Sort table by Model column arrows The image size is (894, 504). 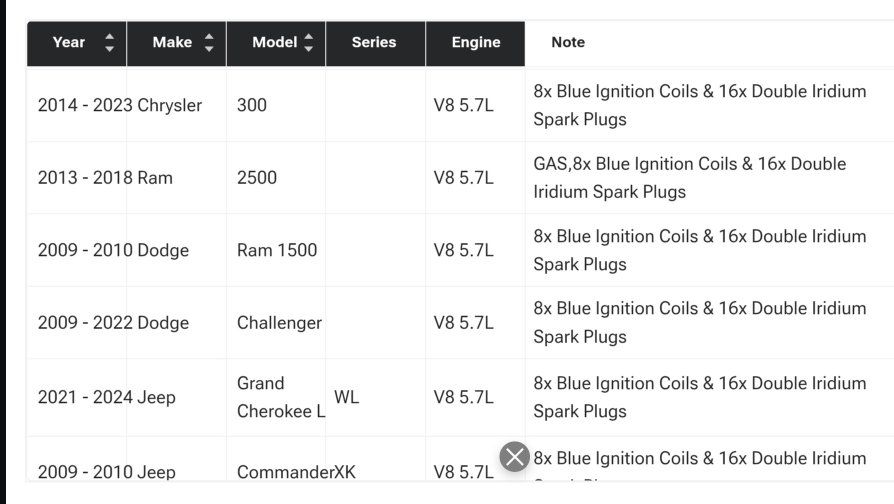pos(309,43)
